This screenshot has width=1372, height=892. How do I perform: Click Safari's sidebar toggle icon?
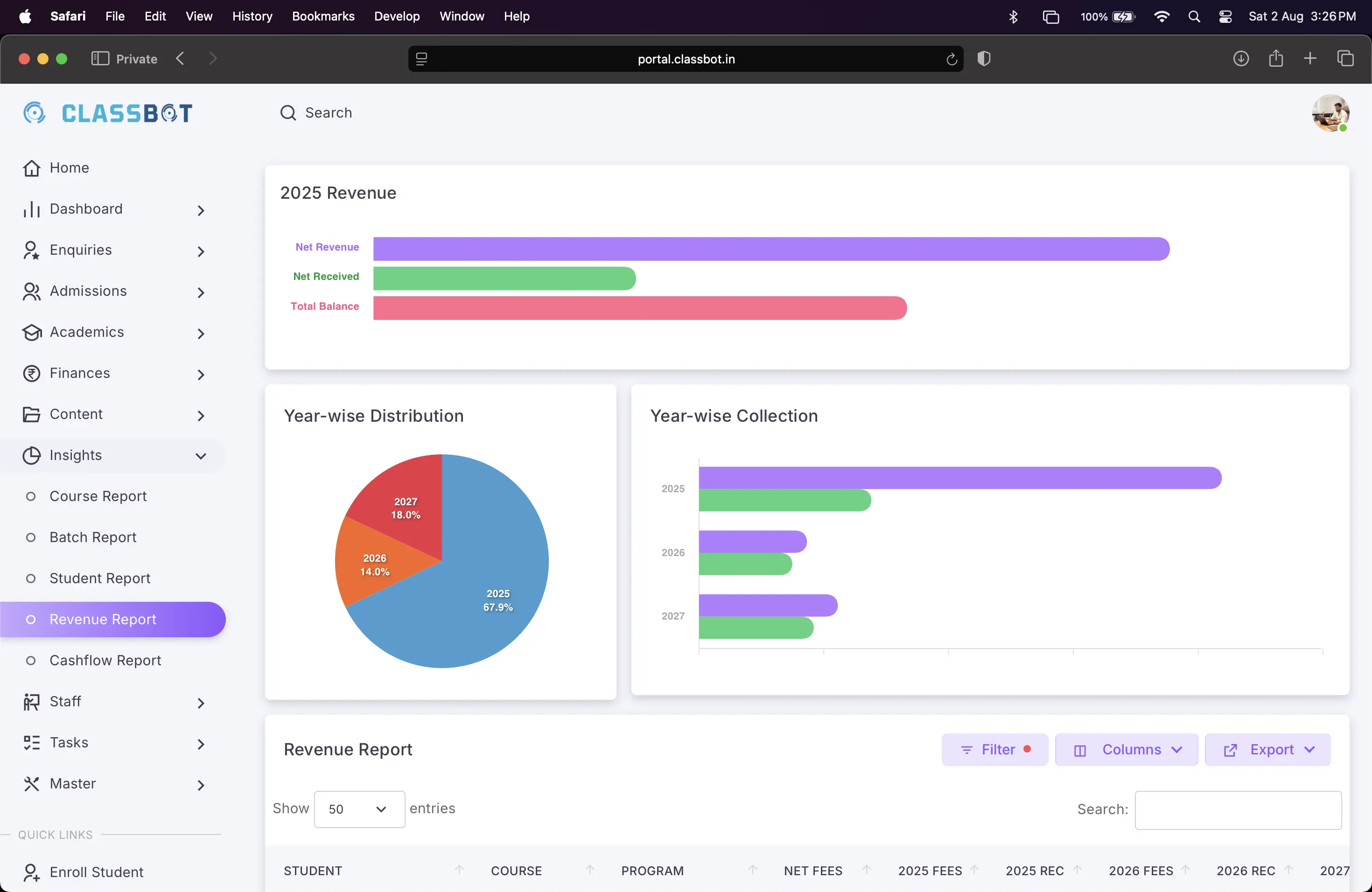pos(100,59)
